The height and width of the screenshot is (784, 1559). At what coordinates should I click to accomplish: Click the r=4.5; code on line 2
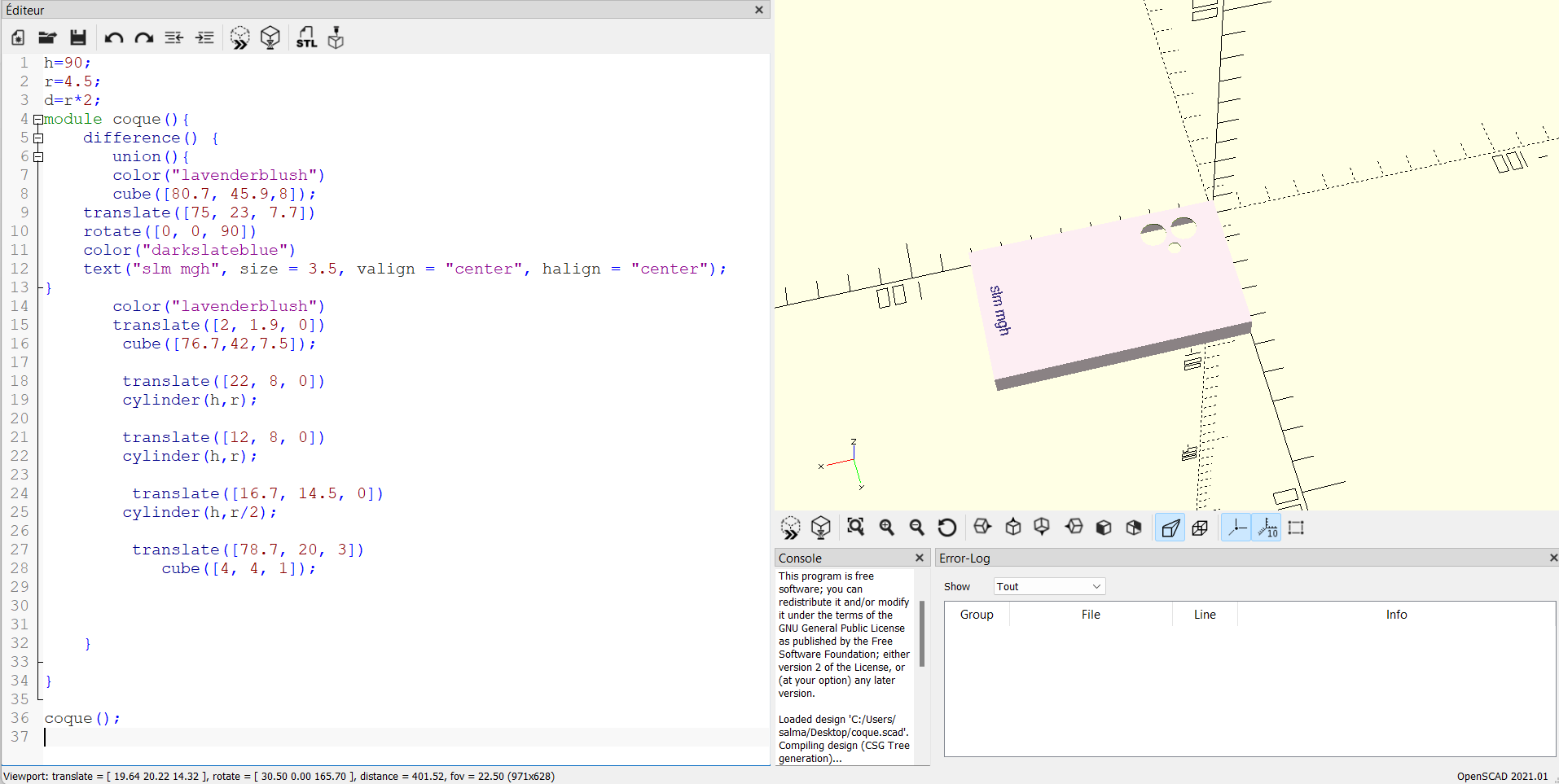pos(72,81)
